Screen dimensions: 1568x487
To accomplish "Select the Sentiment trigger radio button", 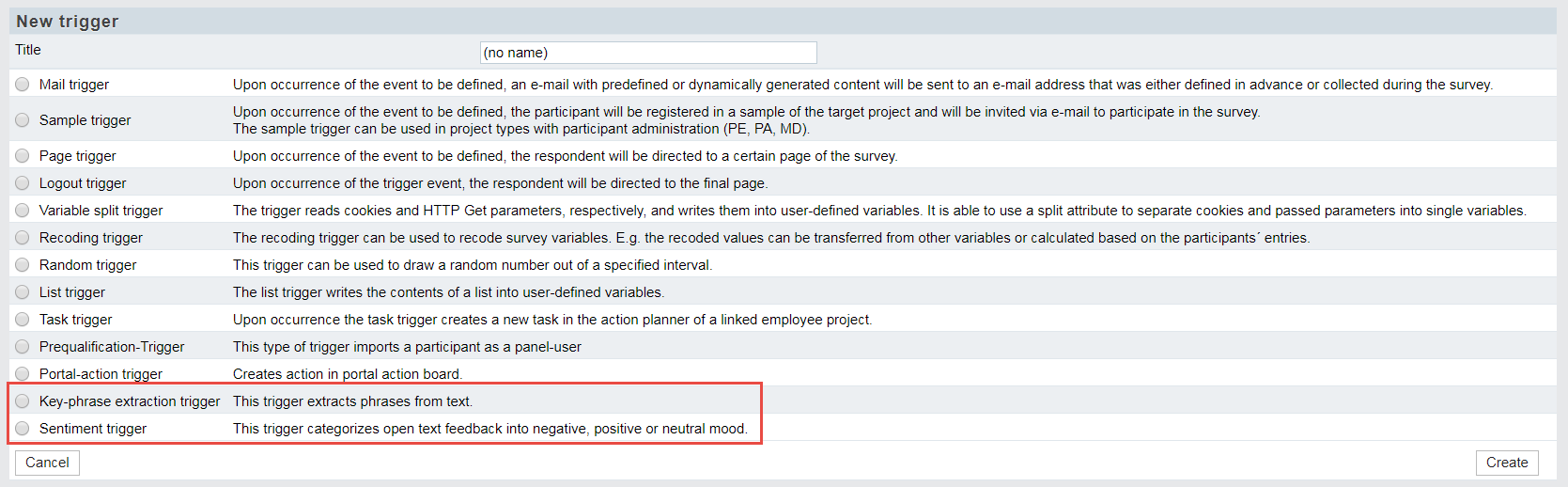I will tap(23, 429).
